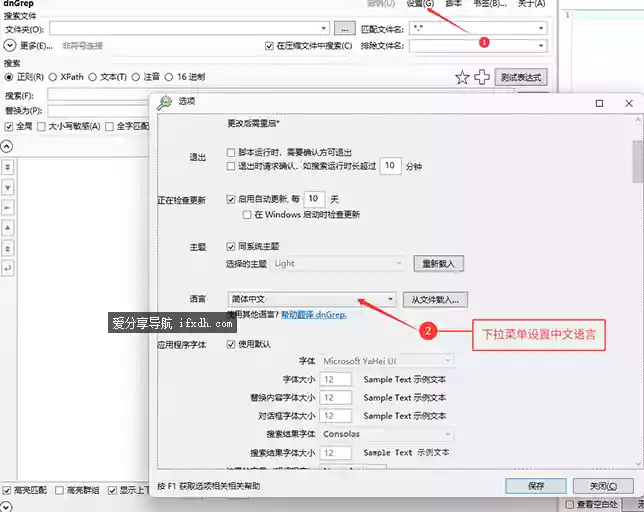Click the return arrow icon in results toolbar
644x512 pixels.
pos(8,269)
